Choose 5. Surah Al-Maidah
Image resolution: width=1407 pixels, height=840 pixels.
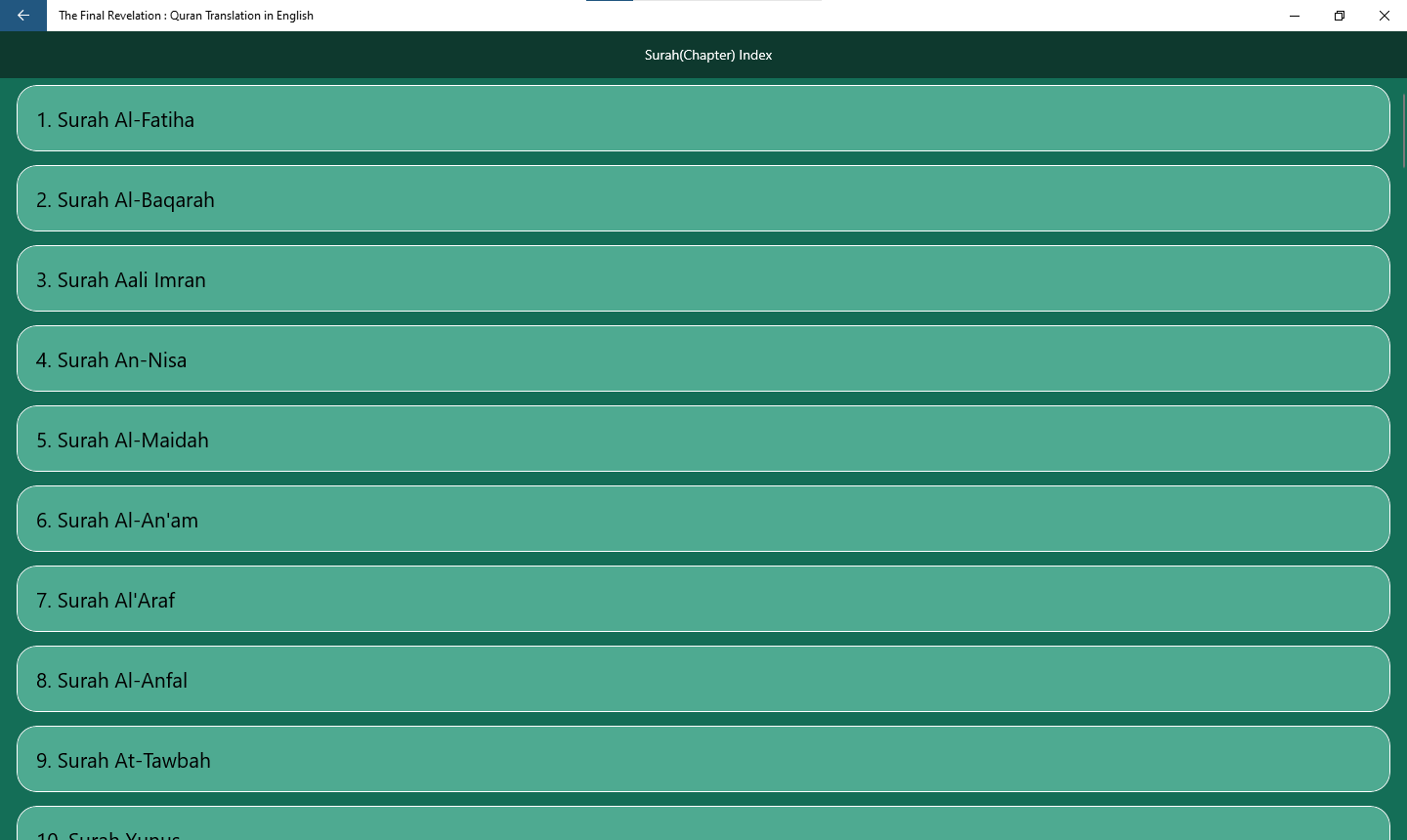[703, 439]
